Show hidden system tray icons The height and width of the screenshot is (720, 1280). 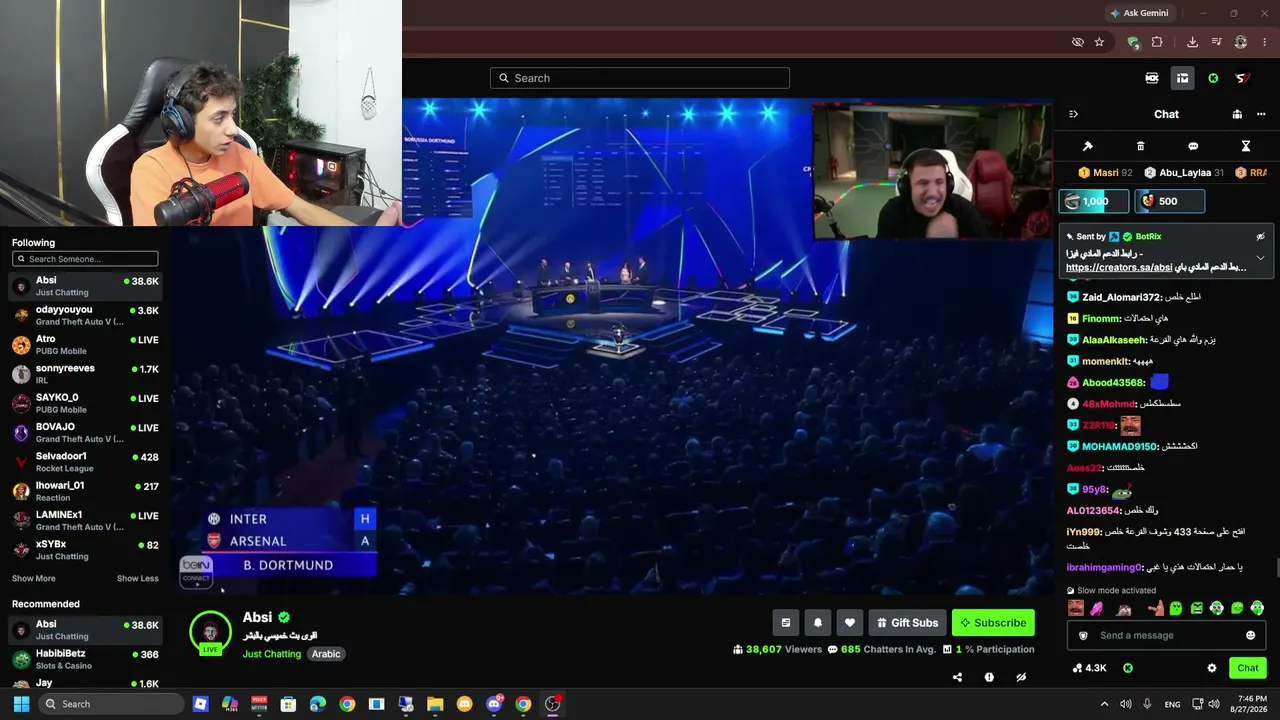1104,704
